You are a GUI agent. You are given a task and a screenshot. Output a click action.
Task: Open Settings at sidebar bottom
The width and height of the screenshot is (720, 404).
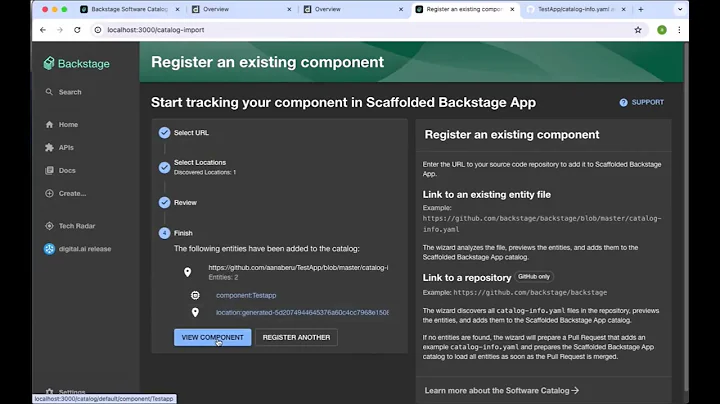click(x=66, y=392)
